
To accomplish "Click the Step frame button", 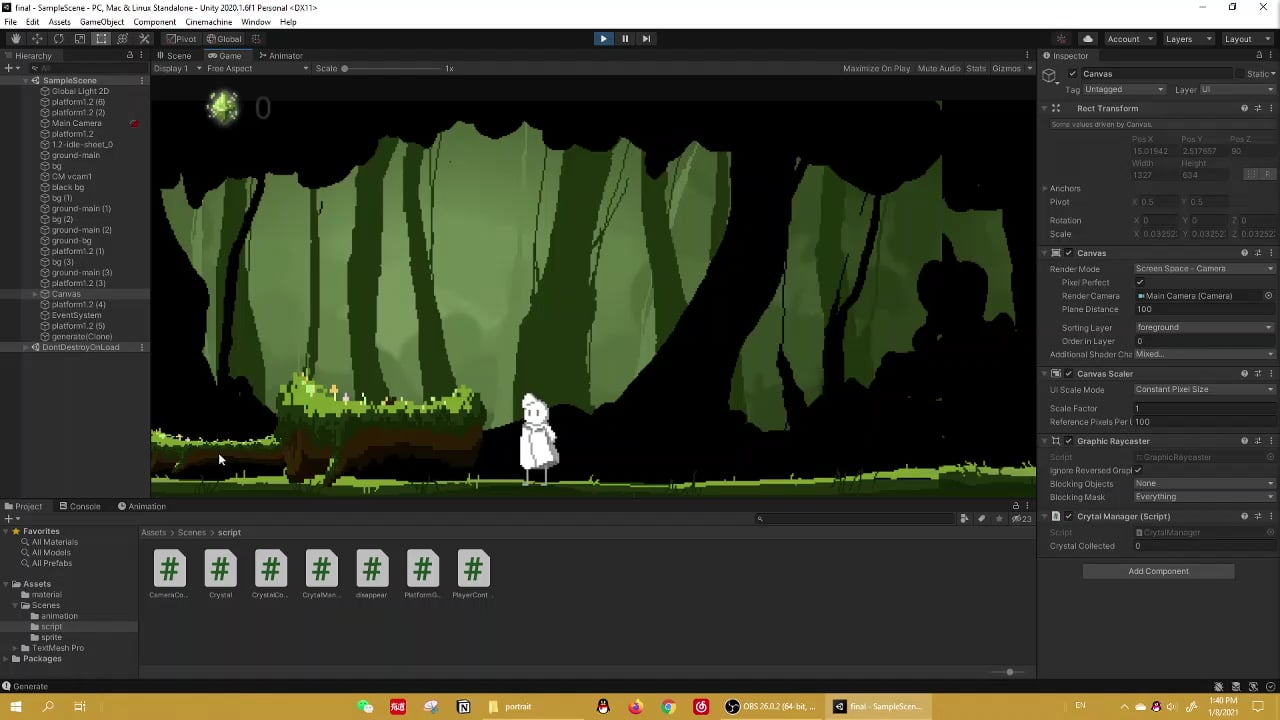I will pyautogui.click(x=646, y=39).
